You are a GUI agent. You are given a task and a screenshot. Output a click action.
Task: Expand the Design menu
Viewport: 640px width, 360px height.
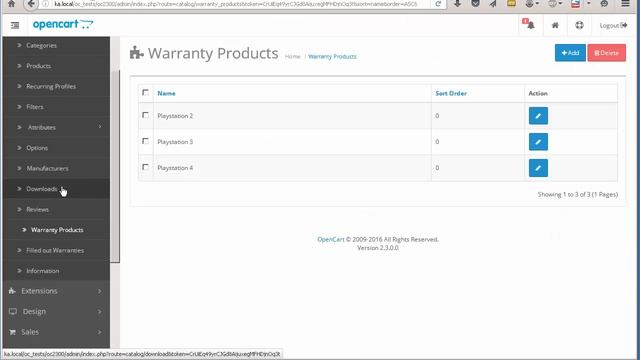[x=56, y=311]
